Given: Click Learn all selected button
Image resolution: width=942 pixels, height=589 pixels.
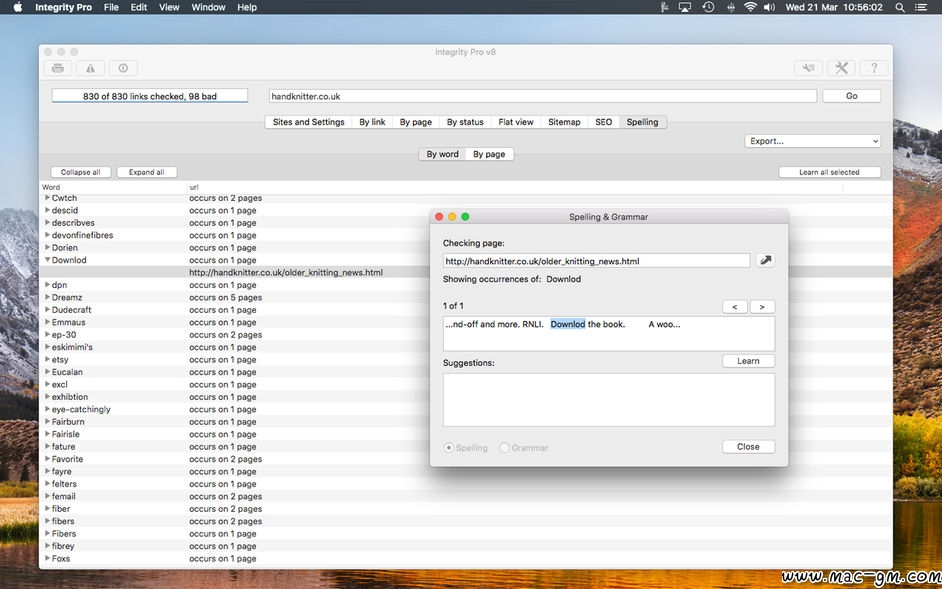Looking at the screenshot, I should (x=830, y=172).
